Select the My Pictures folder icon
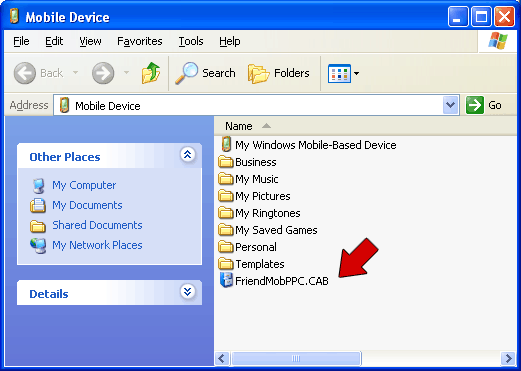 click(x=226, y=196)
